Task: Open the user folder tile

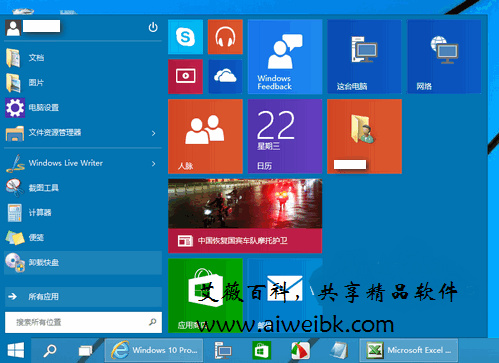Action: [x=364, y=136]
